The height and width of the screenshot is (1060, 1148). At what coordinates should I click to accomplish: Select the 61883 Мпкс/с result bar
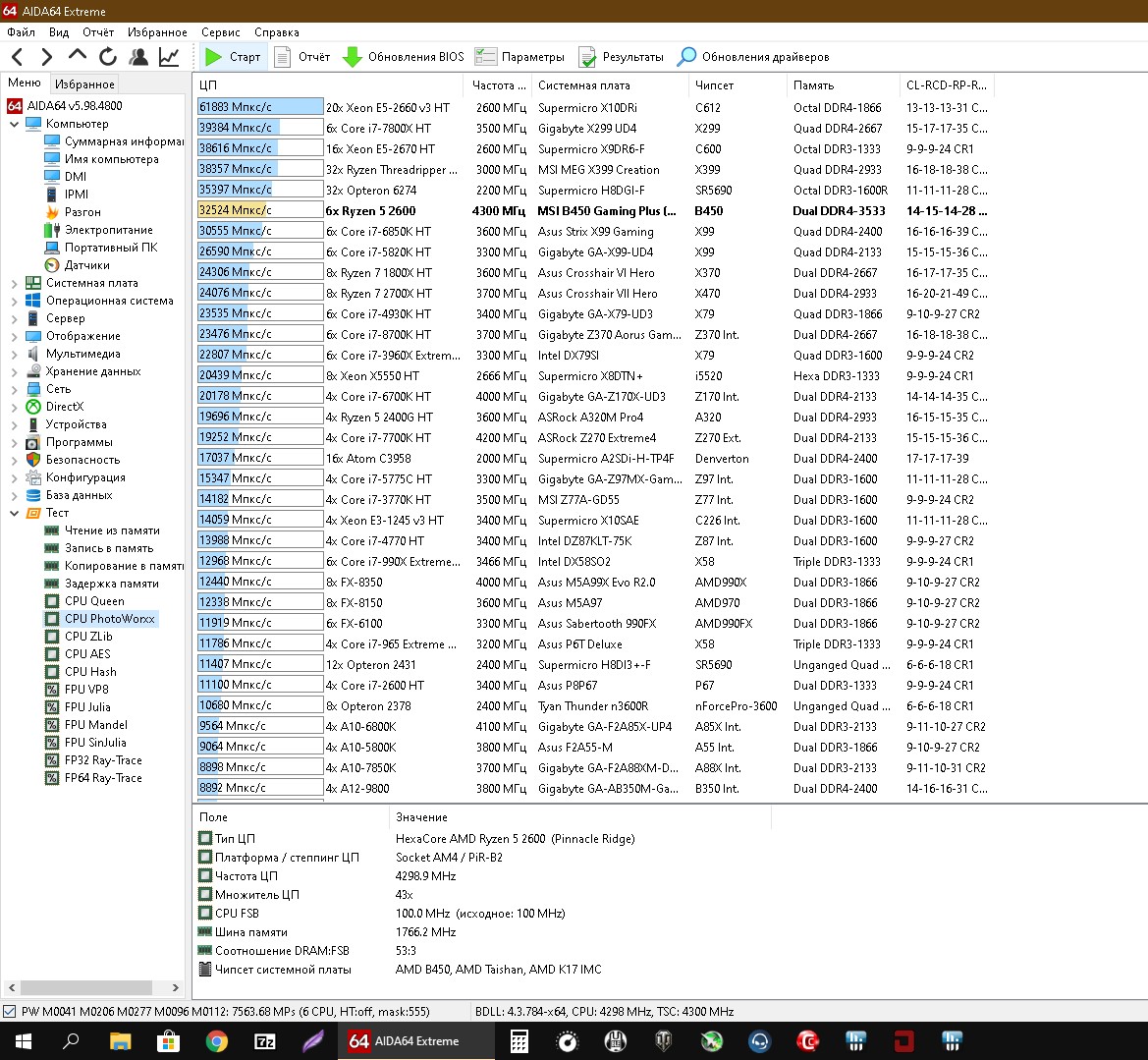pyautogui.click(x=260, y=107)
